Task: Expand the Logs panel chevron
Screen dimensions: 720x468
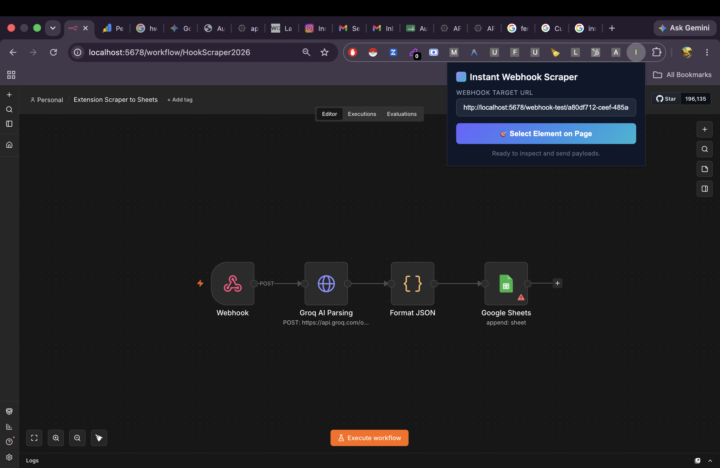Action: [x=710, y=461]
